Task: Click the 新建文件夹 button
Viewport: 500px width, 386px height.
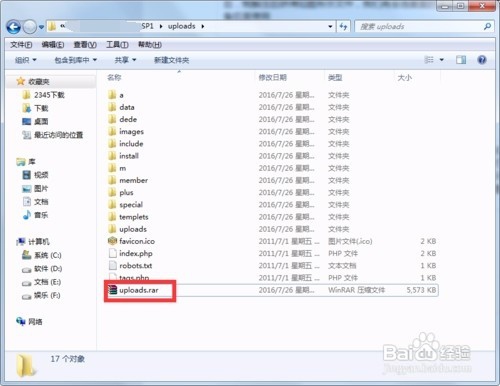Action: point(171,60)
